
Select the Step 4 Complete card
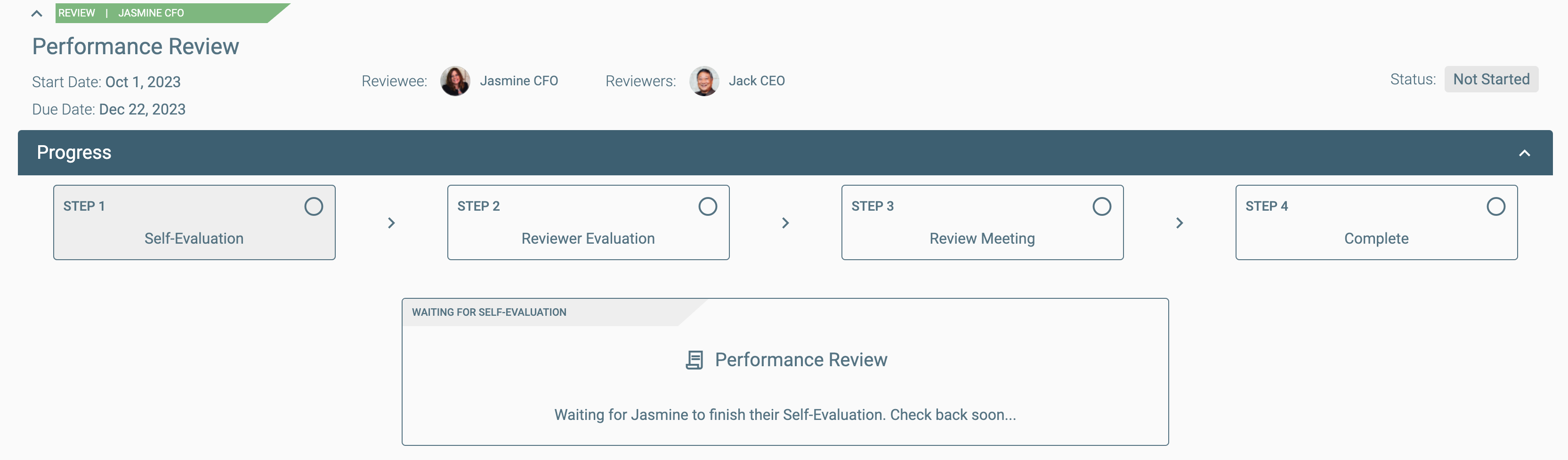click(1376, 222)
